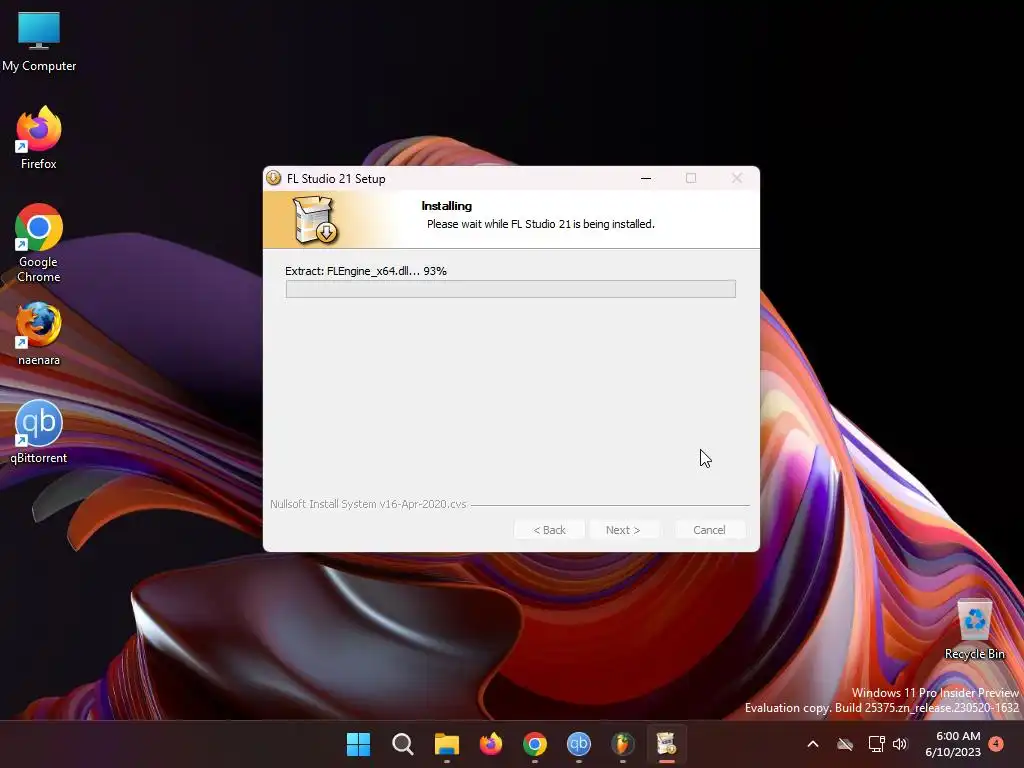
Task: Click the FL Studio 21 Setup title icon
Action: point(274,178)
